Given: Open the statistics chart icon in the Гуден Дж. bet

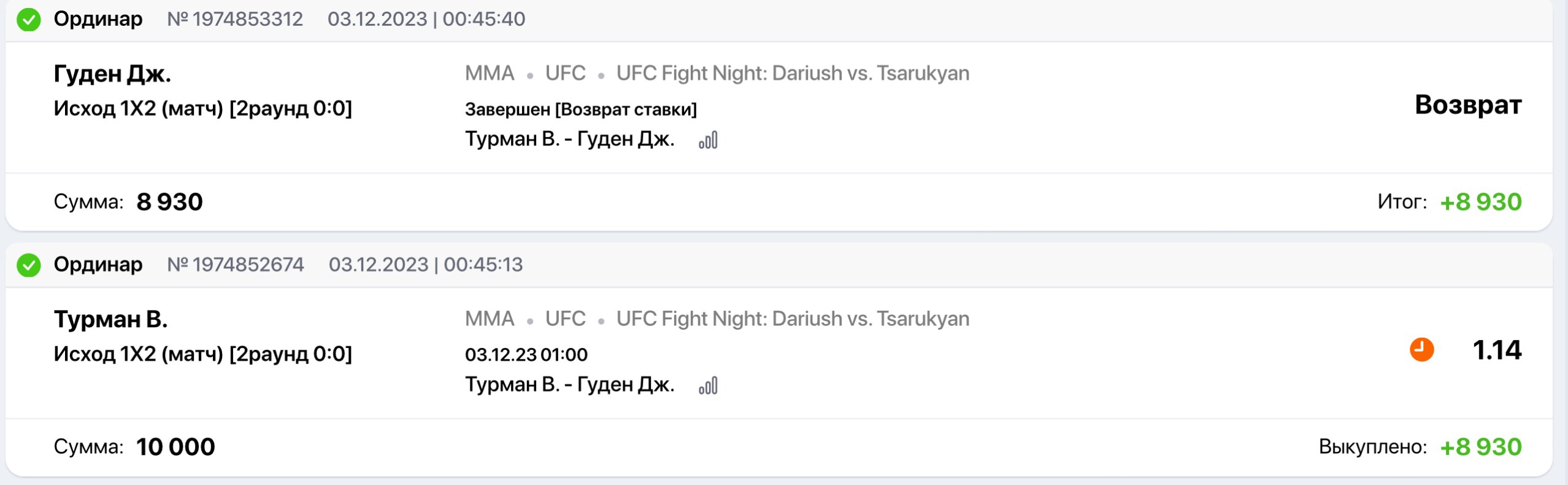Looking at the screenshot, I should tap(708, 141).
